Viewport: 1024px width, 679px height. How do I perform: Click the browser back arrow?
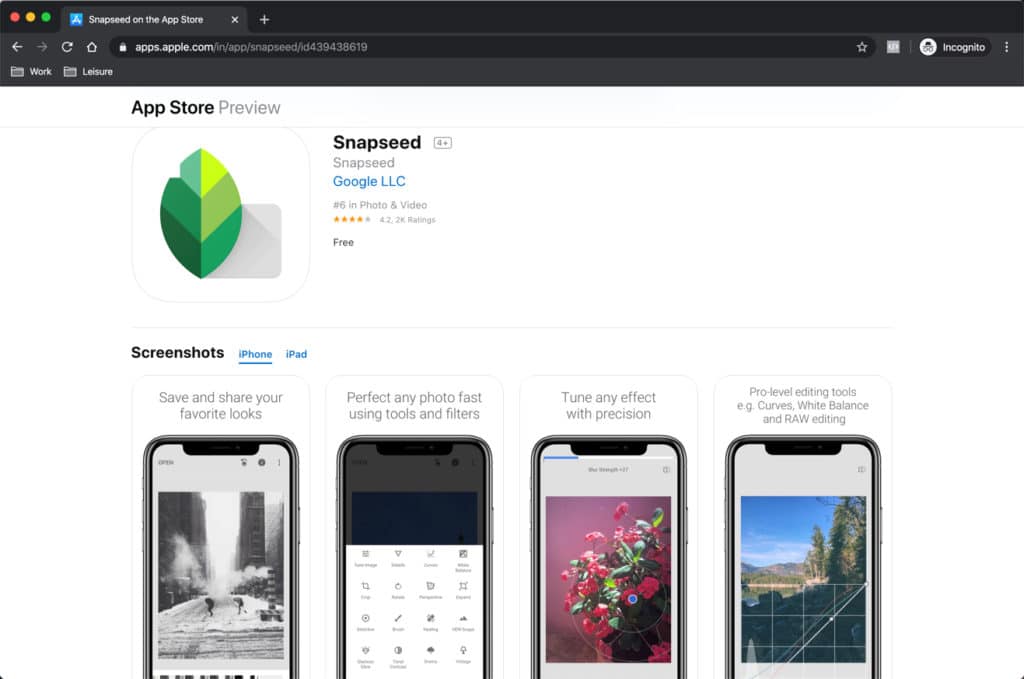17,47
